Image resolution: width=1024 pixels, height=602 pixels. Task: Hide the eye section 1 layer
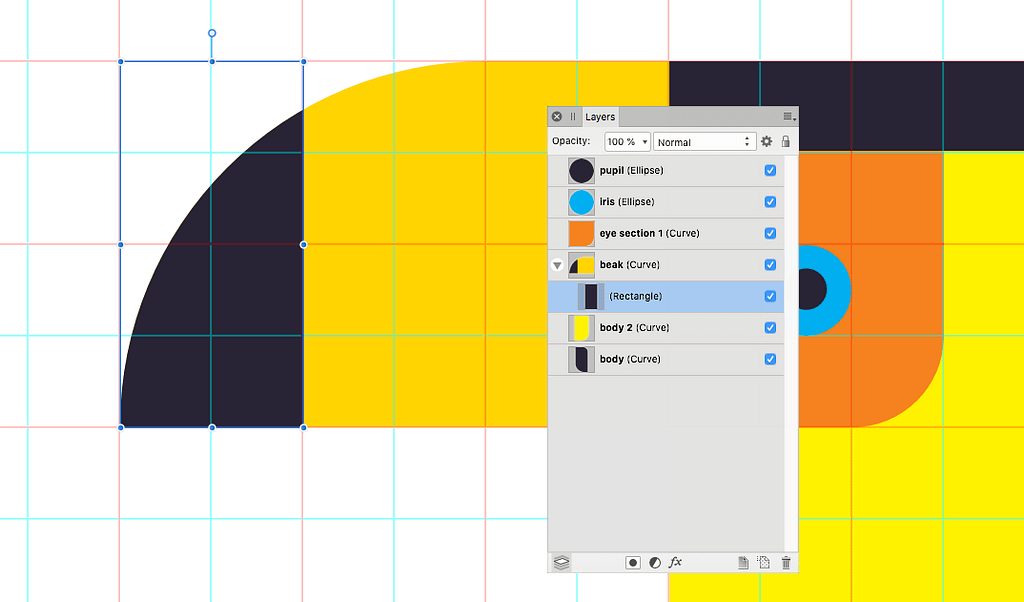[770, 233]
